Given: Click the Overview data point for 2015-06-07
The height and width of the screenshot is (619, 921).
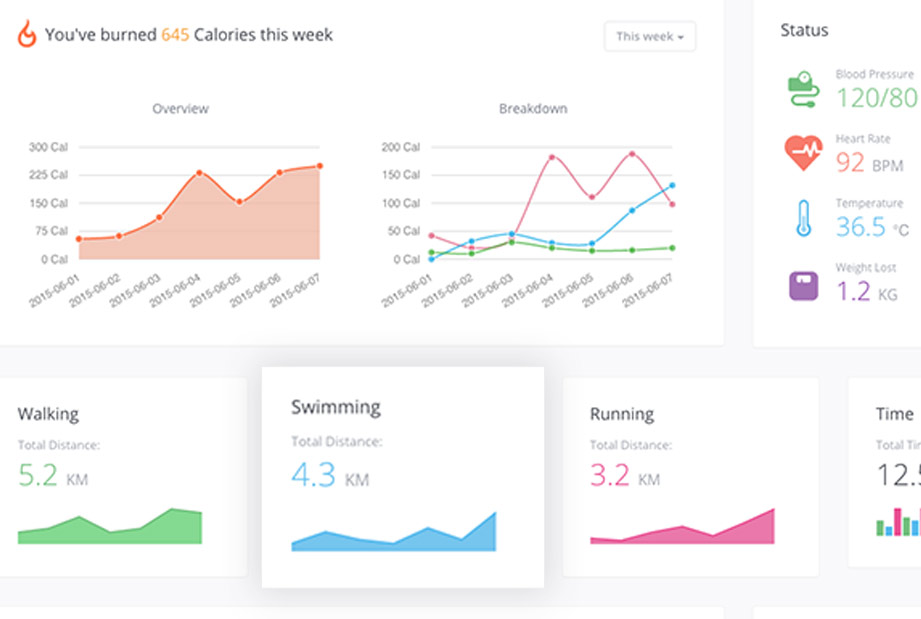Looking at the screenshot, I should click(x=320, y=166).
